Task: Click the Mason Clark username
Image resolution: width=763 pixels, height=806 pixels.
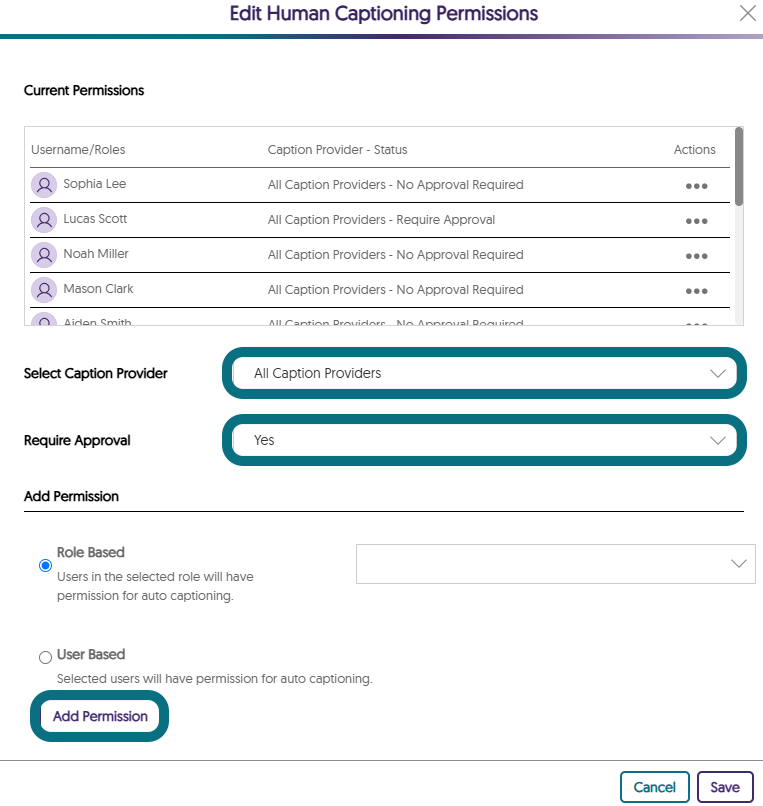Action: click(98, 288)
